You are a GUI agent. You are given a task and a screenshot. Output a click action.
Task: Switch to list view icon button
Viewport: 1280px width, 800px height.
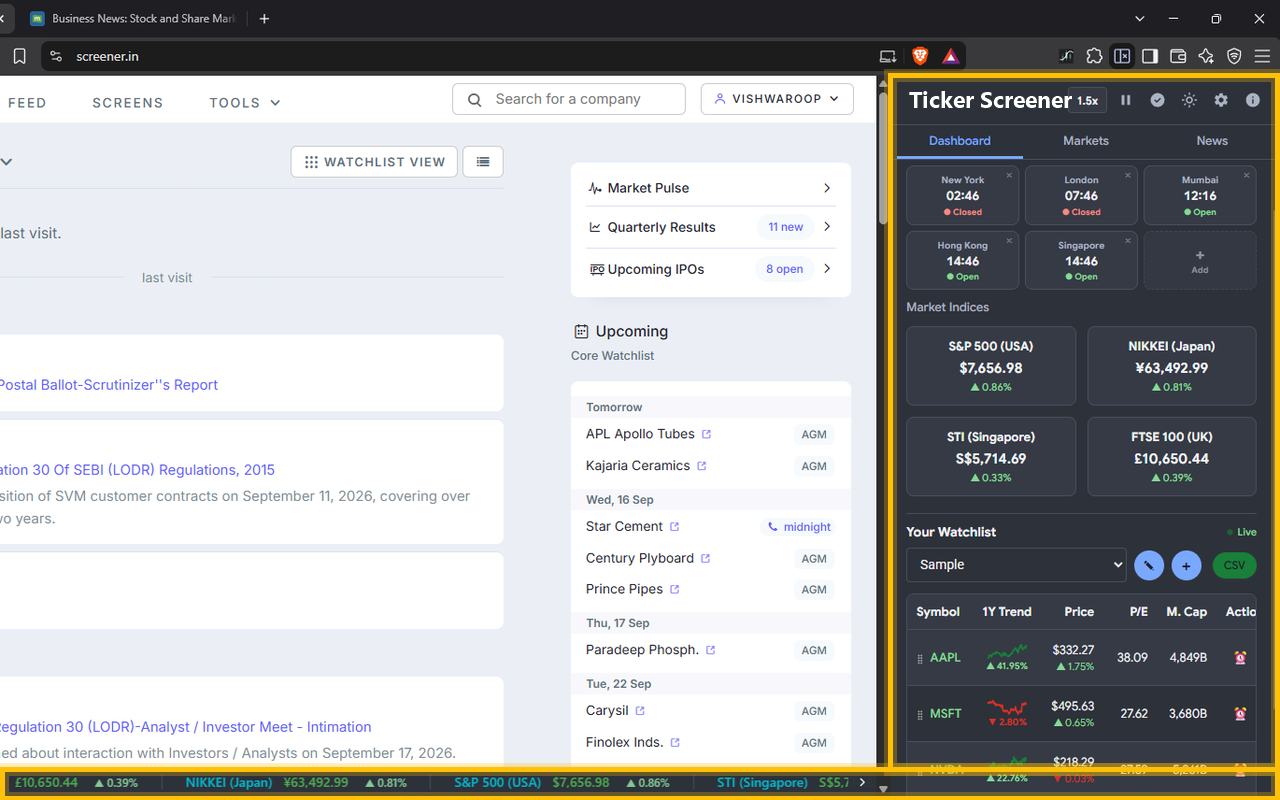483,162
